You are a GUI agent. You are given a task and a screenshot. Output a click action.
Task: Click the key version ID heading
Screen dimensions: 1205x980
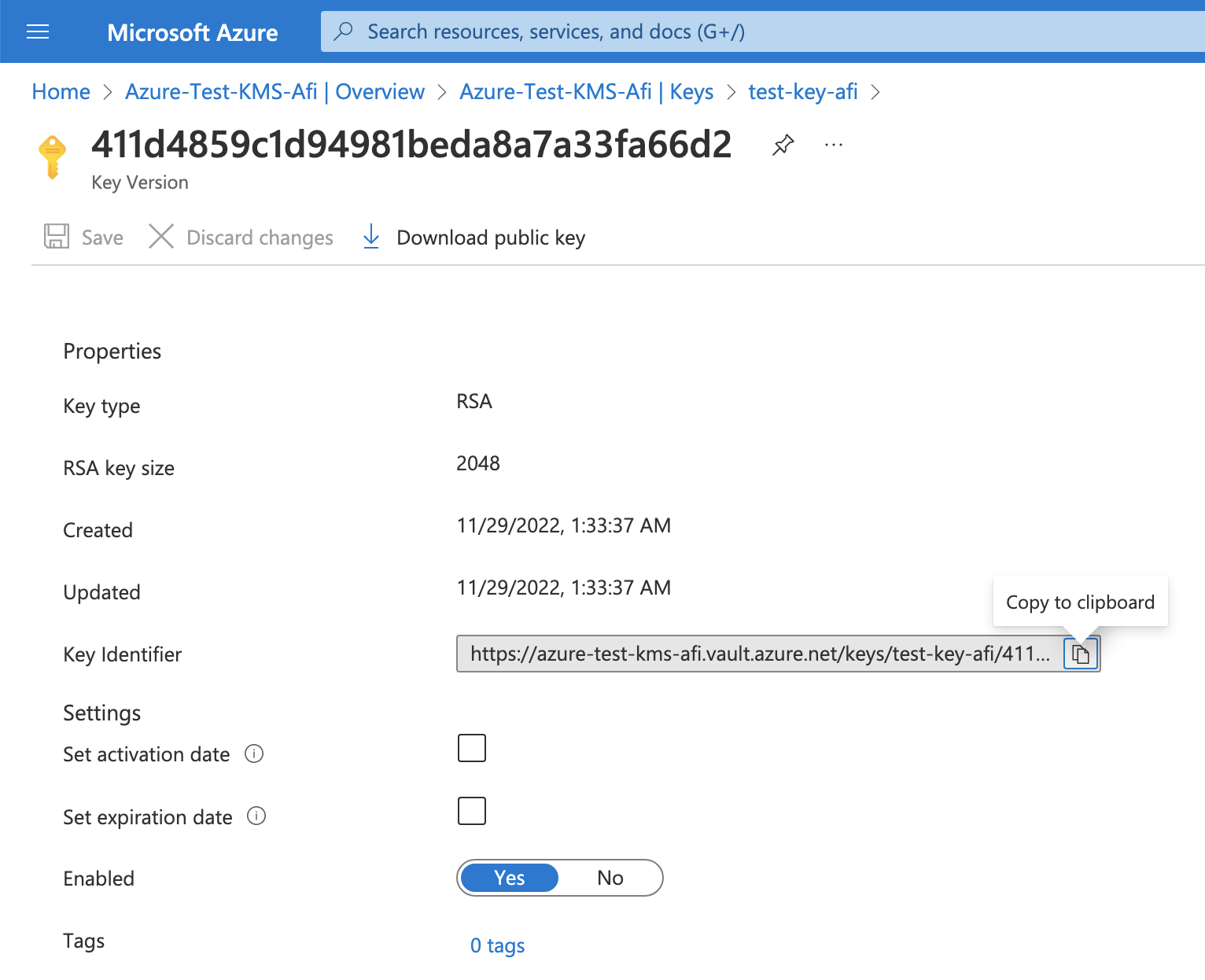coord(412,145)
